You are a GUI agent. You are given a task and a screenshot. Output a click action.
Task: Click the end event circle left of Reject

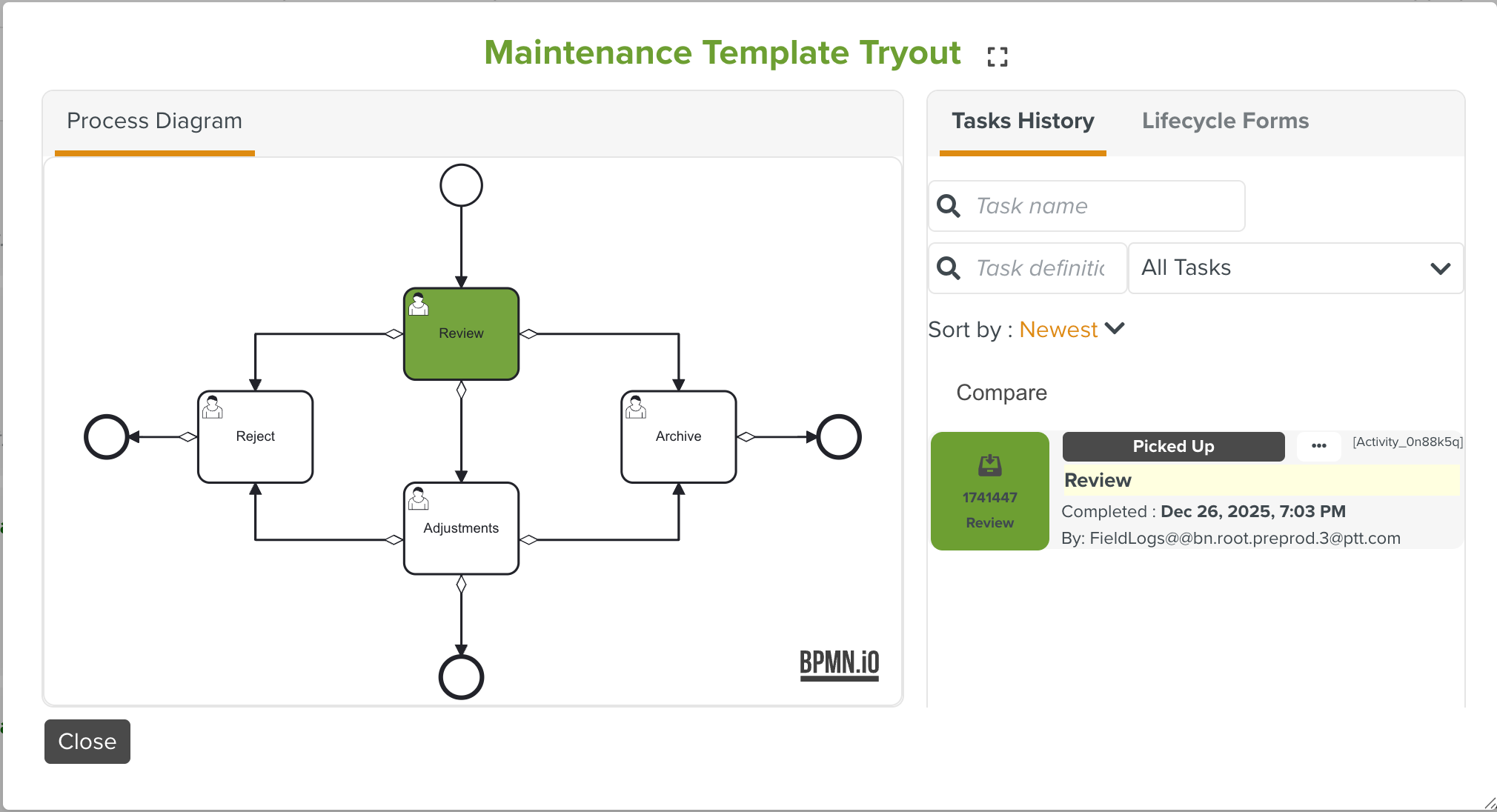click(107, 437)
